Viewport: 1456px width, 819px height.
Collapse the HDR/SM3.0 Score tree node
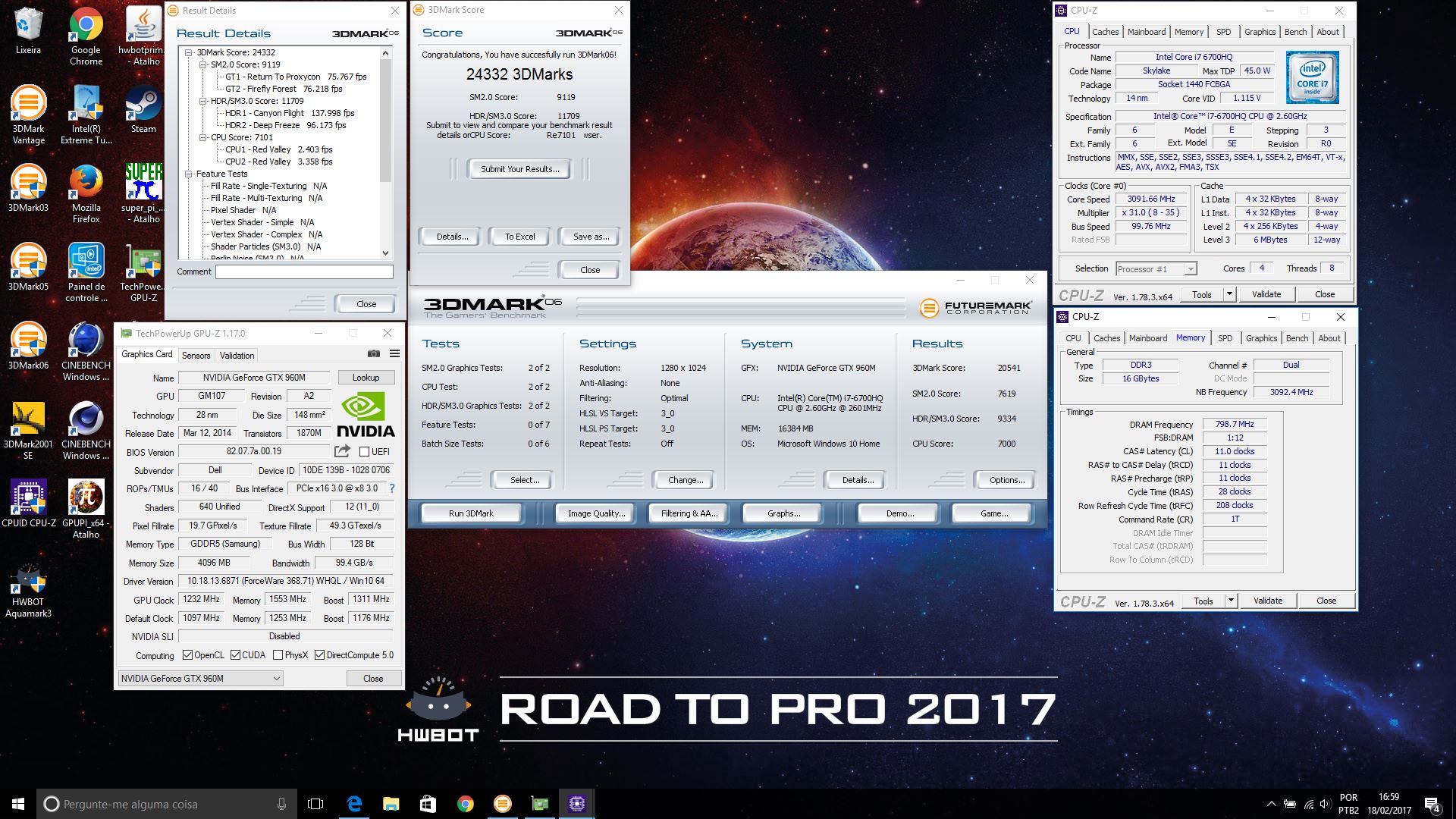(x=202, y=101)
